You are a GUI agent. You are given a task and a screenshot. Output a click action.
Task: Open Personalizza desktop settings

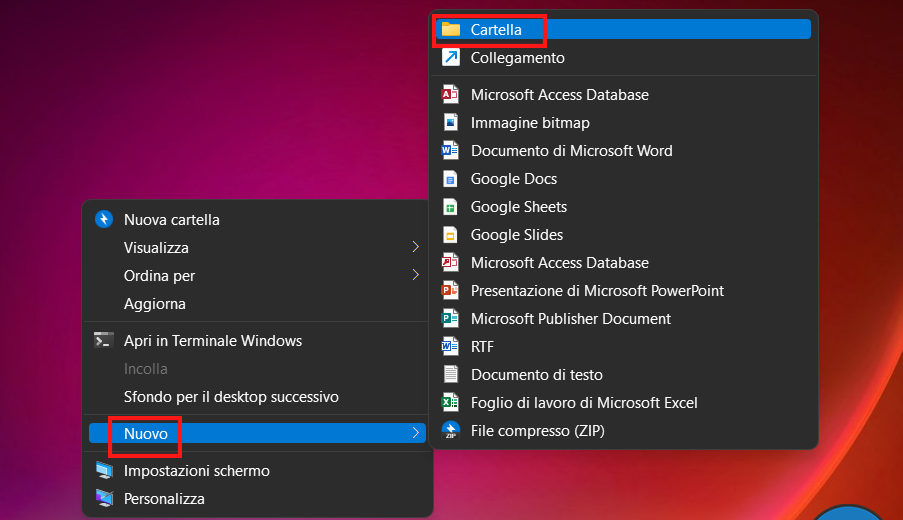(164, 499)
